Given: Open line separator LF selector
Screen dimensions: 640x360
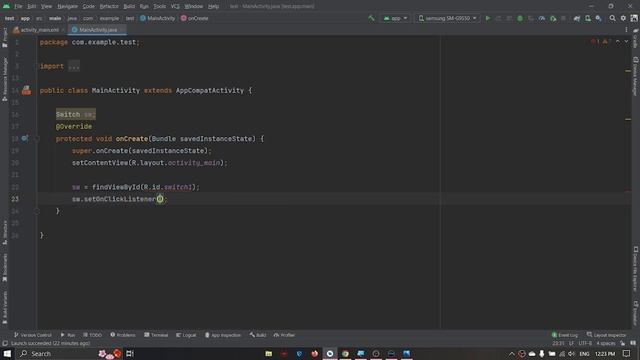Looking at the screenshot, I should [x=571, y=343].
